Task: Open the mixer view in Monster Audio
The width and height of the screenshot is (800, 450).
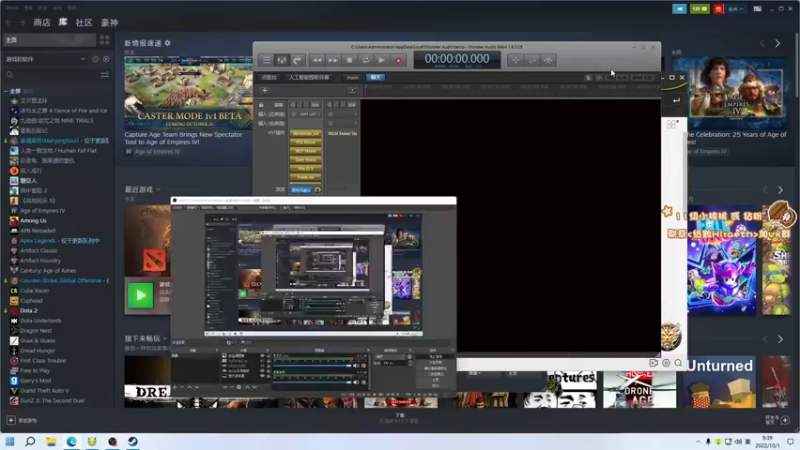Action: [x=282, y=60]
